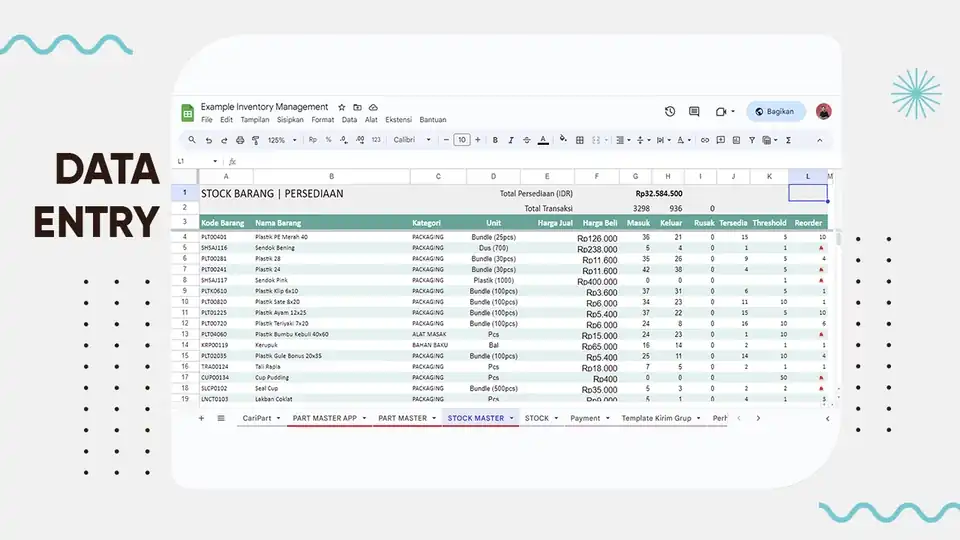Image resolution: width=960 pixels, height=540 pixels.
Task: Activate the paint format tool
Action: click(256, 140)
